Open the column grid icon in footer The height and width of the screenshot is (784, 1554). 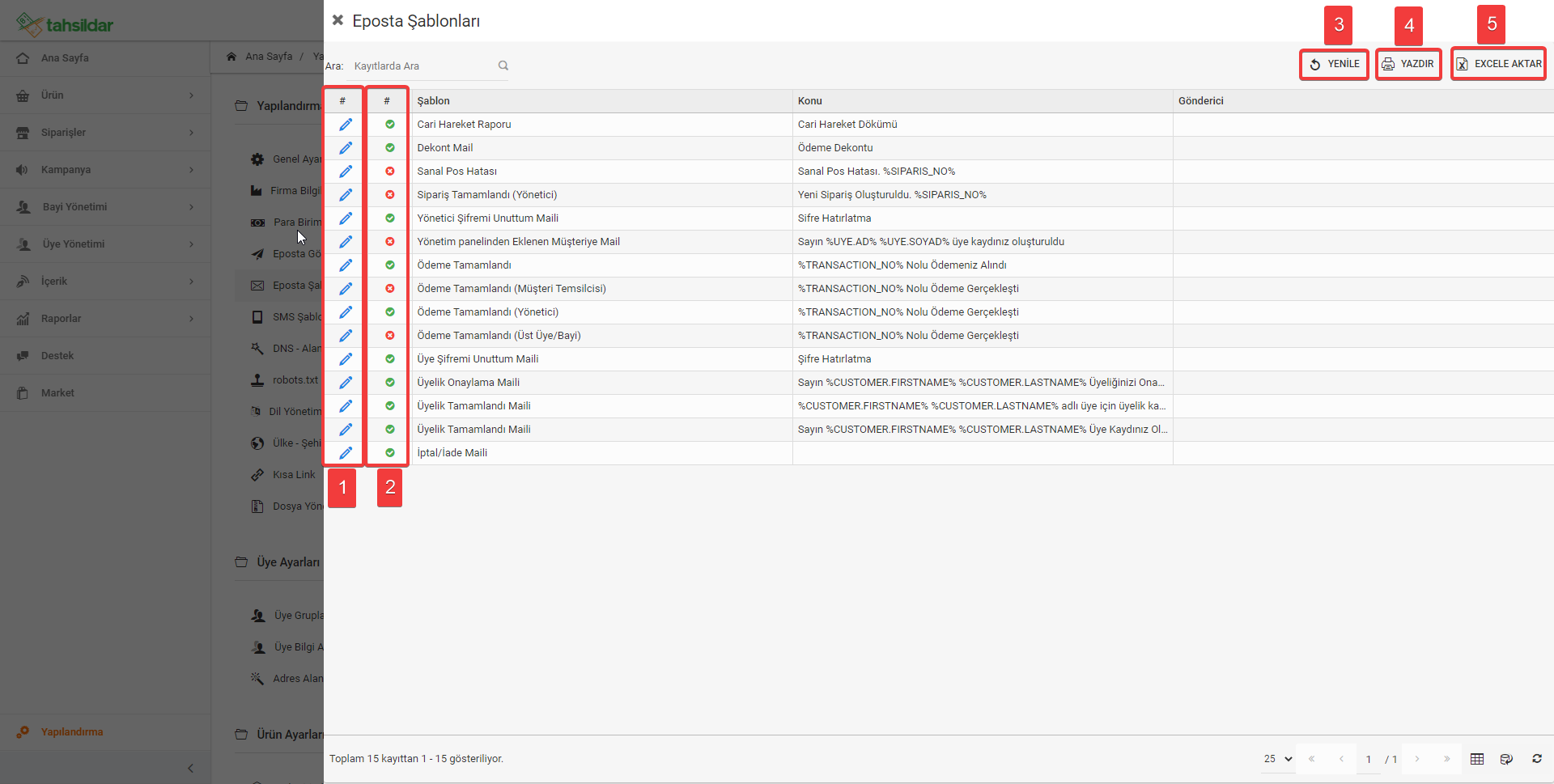click(1477, 759)
